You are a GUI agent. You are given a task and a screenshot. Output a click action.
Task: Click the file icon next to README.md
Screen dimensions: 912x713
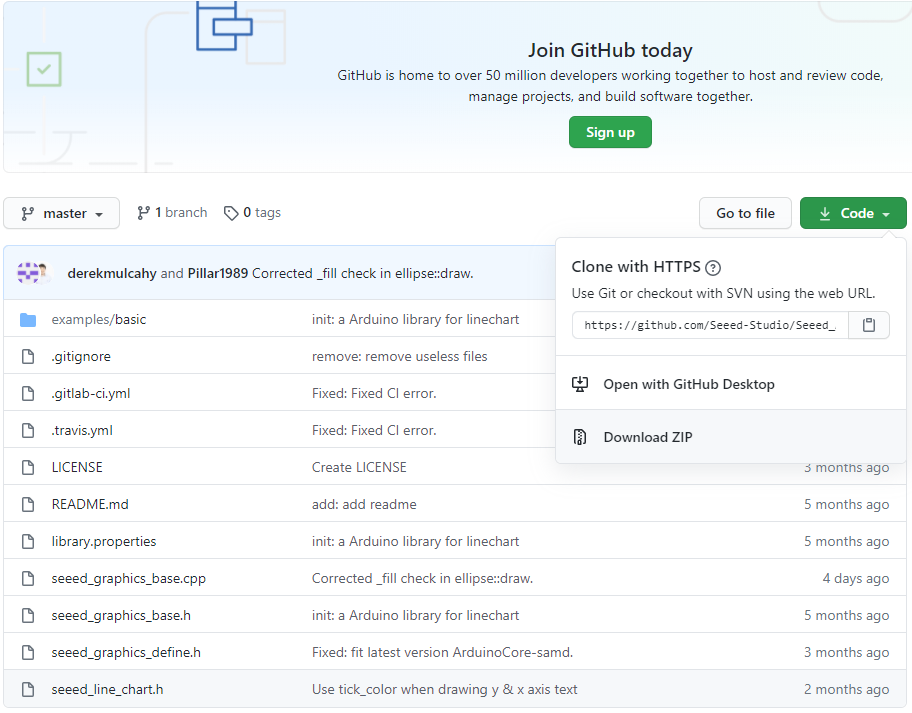[x=28, y=504]
